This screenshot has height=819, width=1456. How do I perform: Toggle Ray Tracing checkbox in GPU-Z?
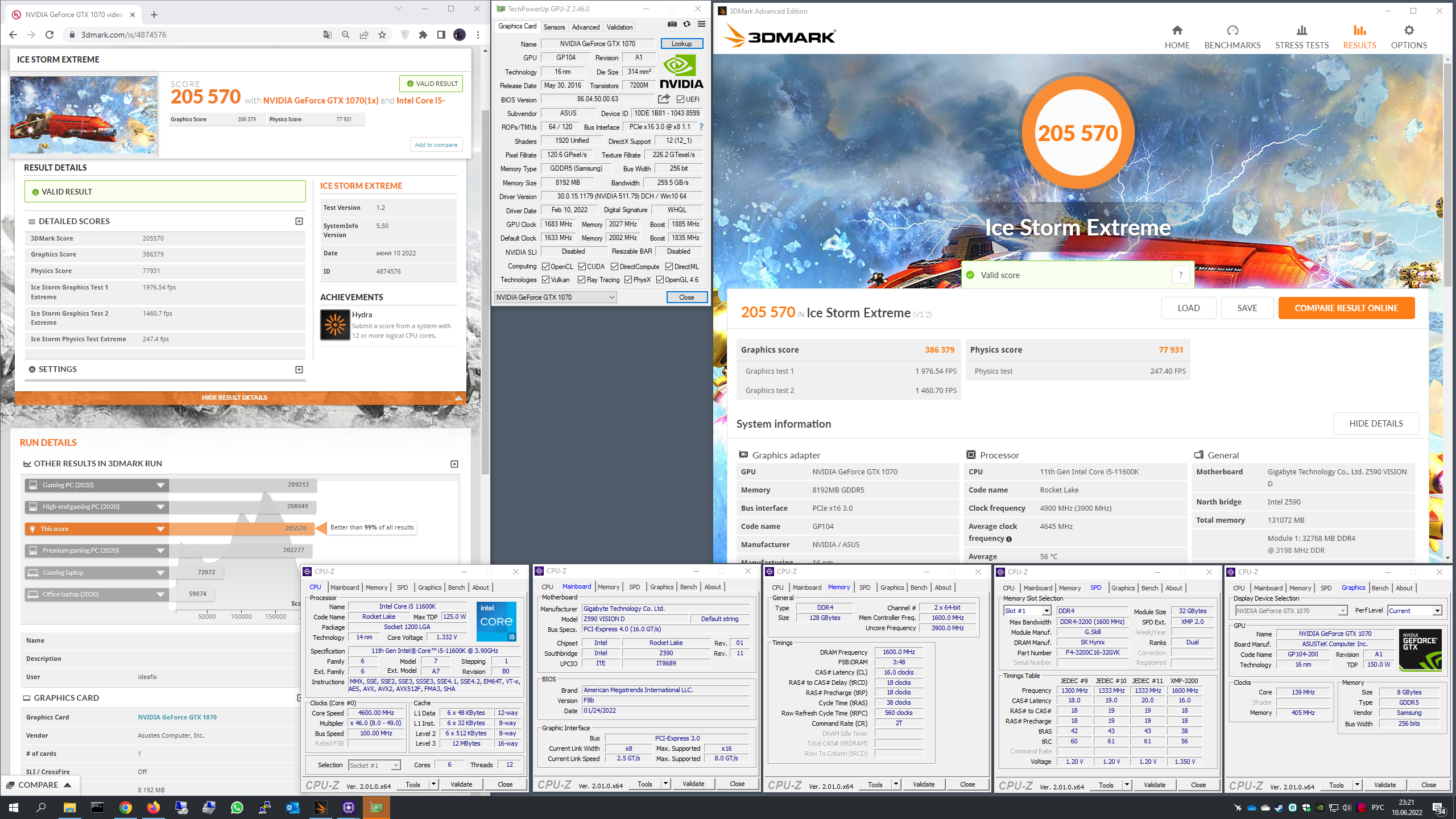point(581,279)
